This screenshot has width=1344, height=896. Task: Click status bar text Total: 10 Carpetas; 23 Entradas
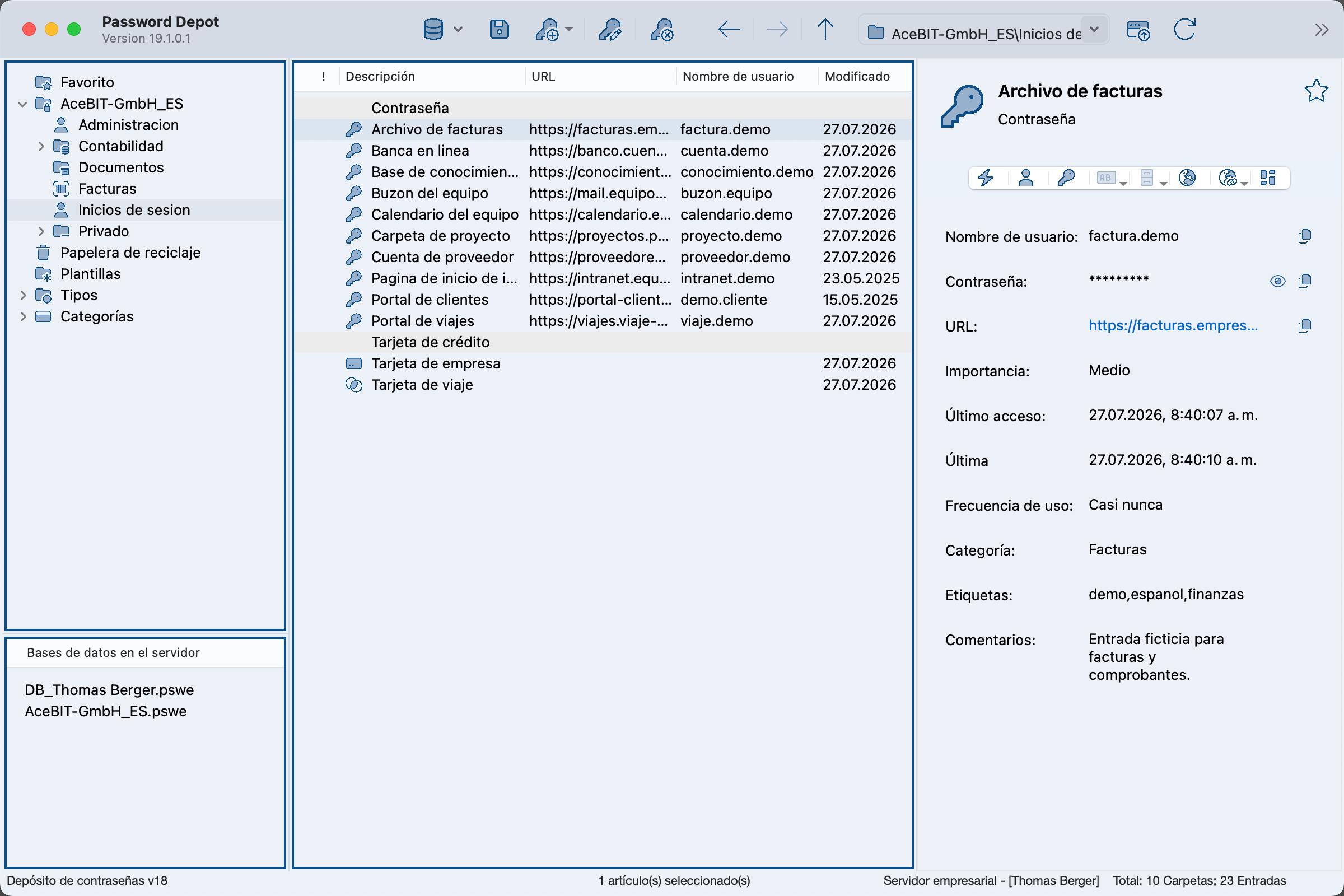(1199, 880)
